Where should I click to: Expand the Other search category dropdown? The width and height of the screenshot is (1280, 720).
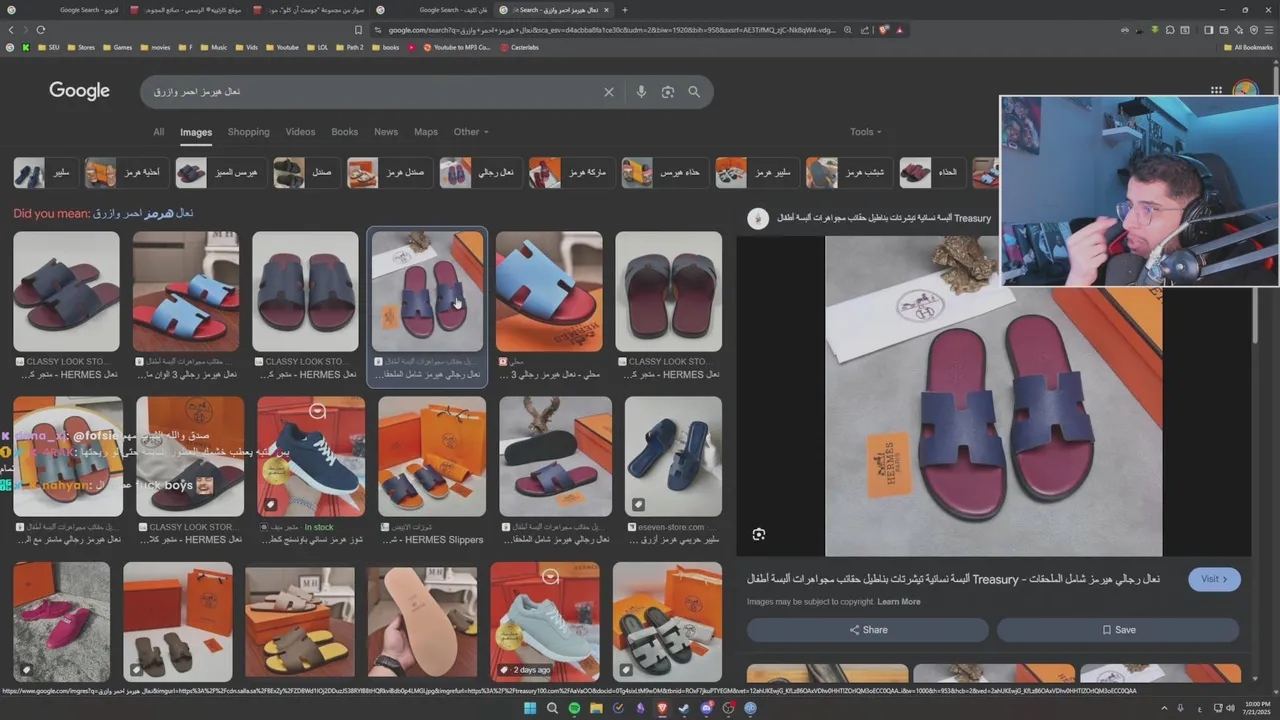point(471,132)
